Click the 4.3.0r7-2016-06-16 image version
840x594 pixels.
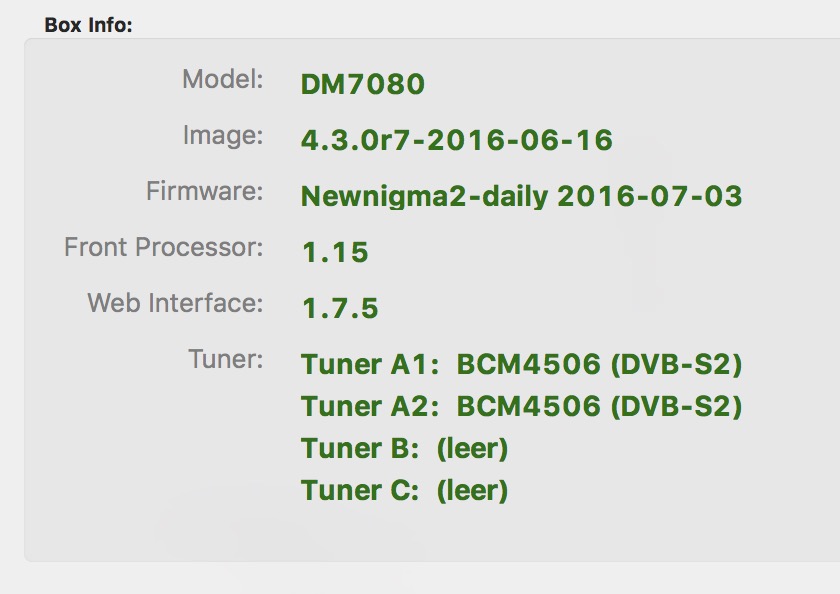[456, 140]
